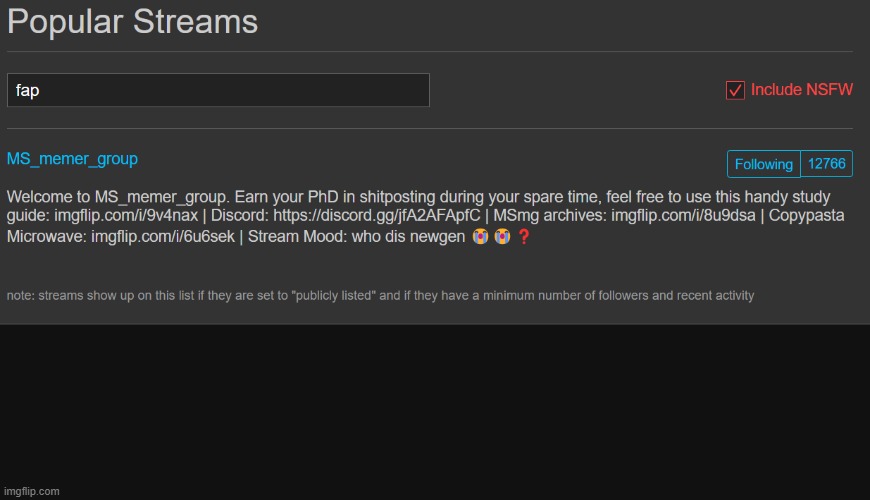
Task: Open the MS_memer_group stream link
Action: click(72, 159)
